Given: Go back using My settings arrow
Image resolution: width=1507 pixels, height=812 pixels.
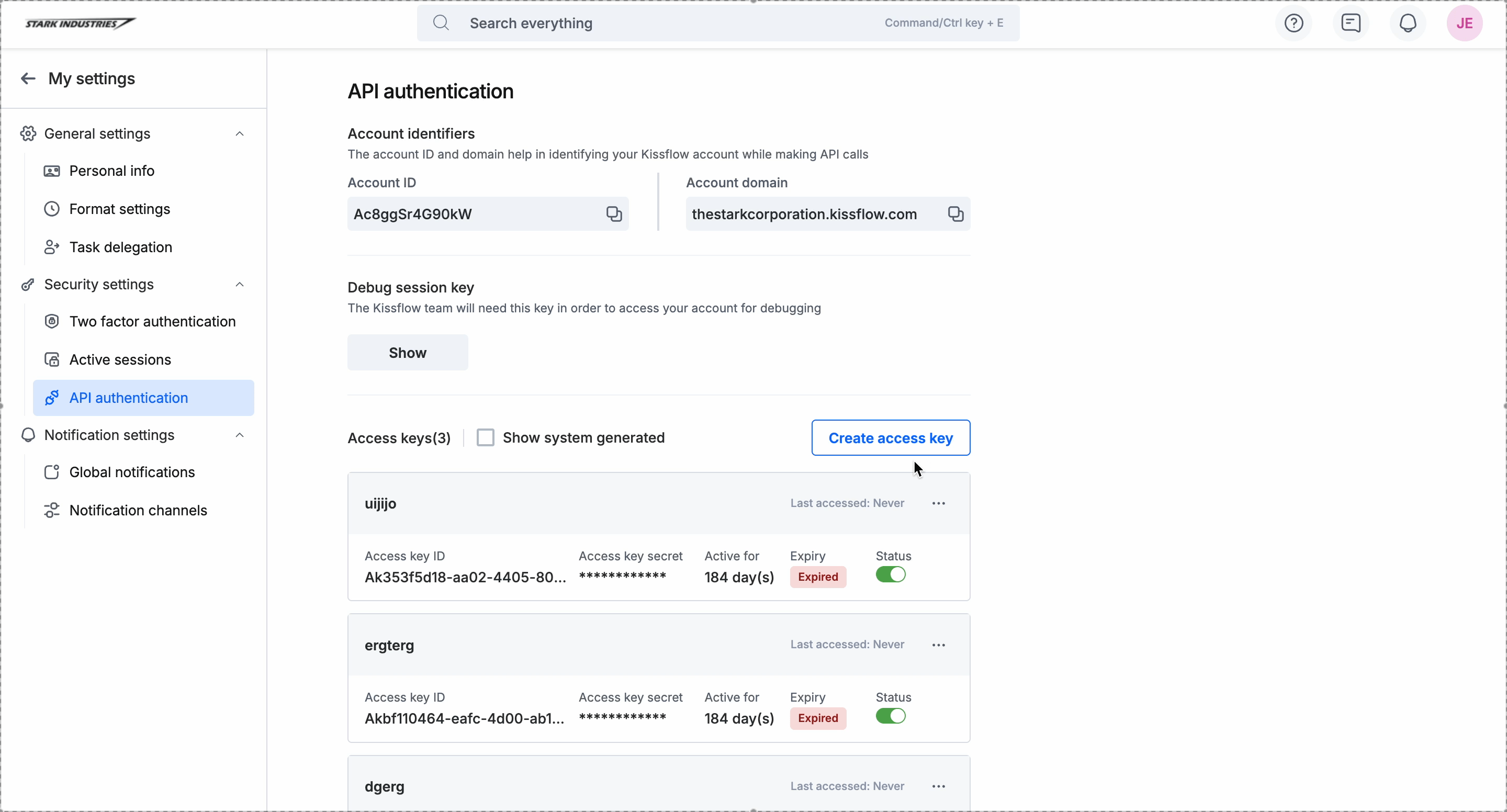Looking at the screenshot, I should click(x=28, y=78).
